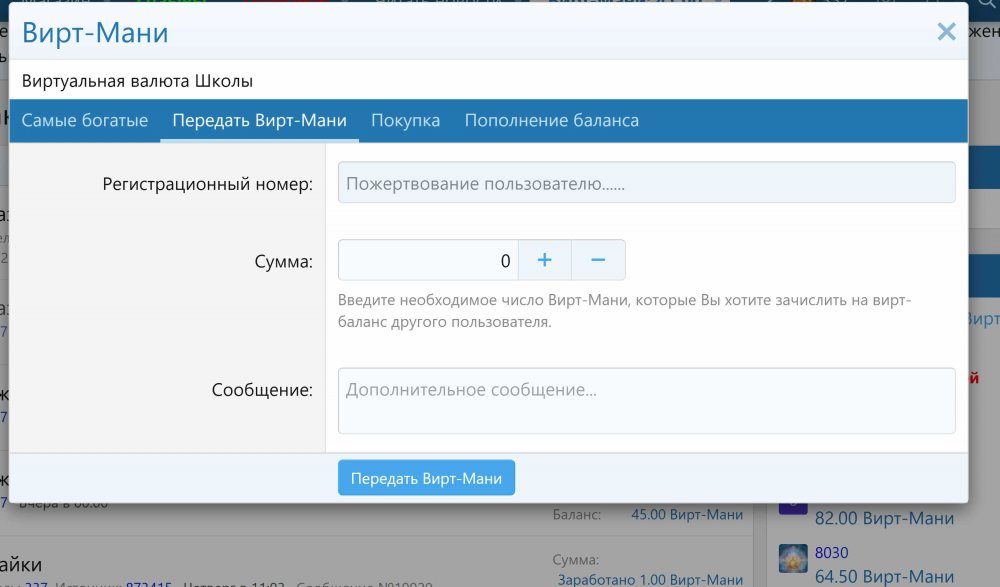Click the 45.00 Вирт-Мани balance value
Screen dimensions: 1000x587
[x=687, y=515]
